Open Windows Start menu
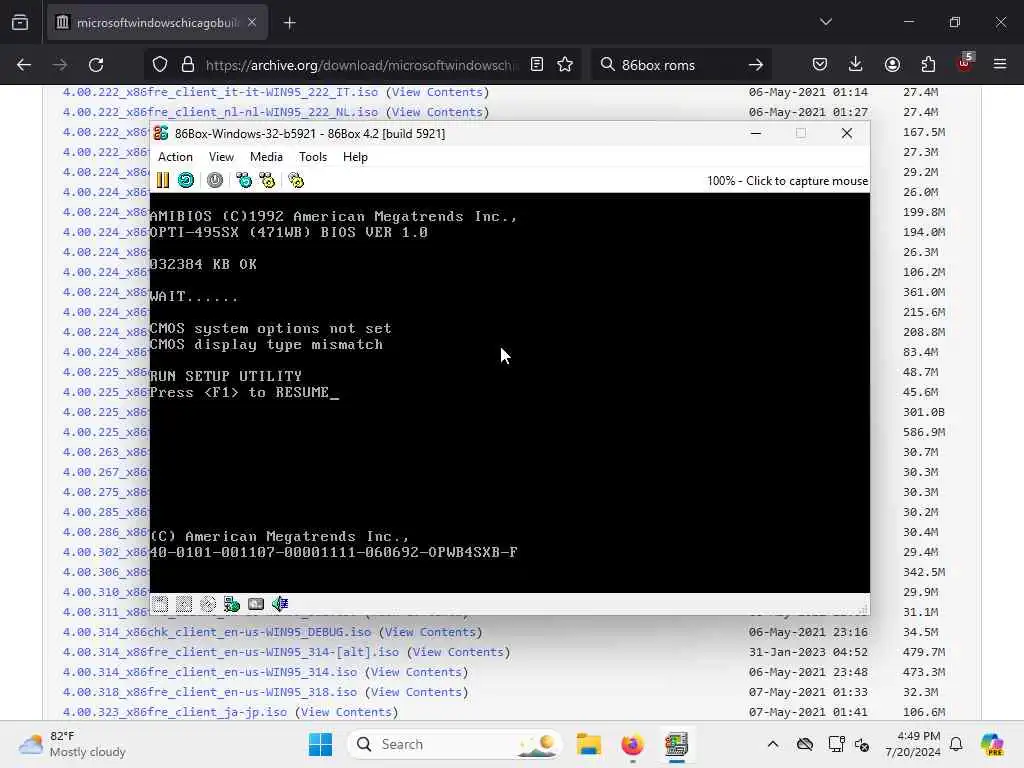Viewport: 1024px width, 768px height. click(320, 744)
